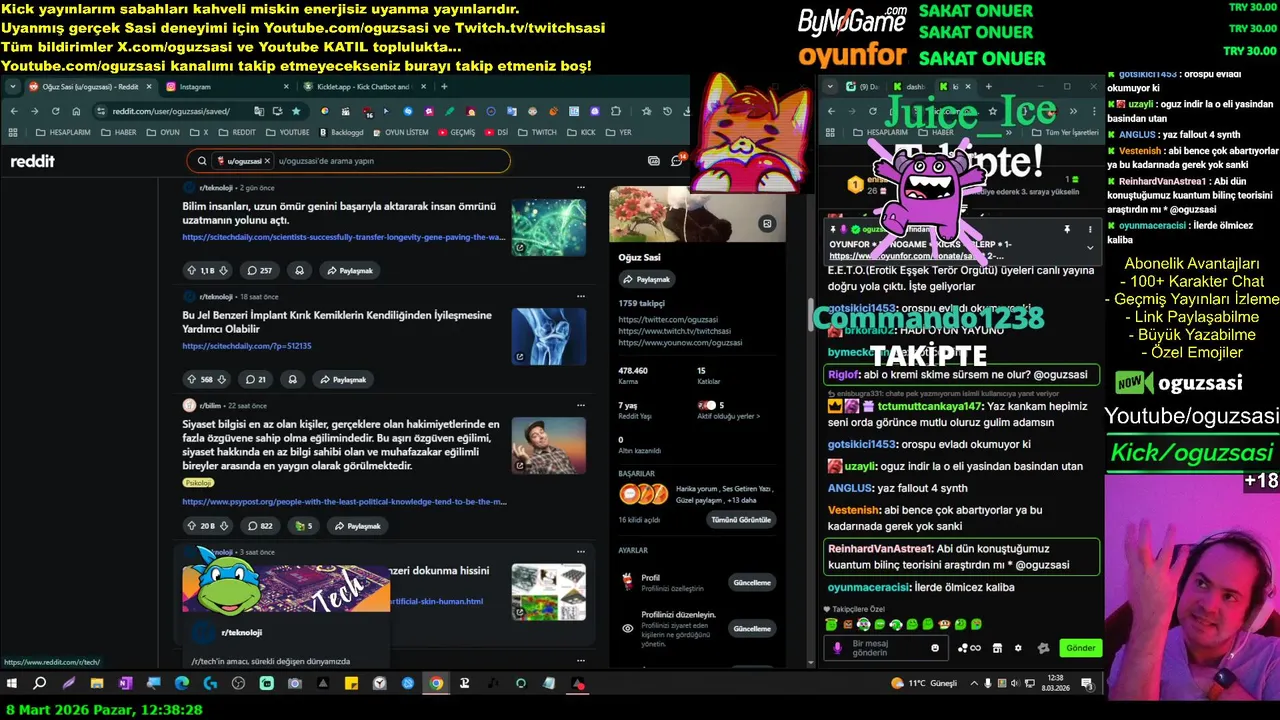Focus the 'Bir mesaj gönderin' chat input
Screen dimensions: 1280x720
click(x=884, y=648)
